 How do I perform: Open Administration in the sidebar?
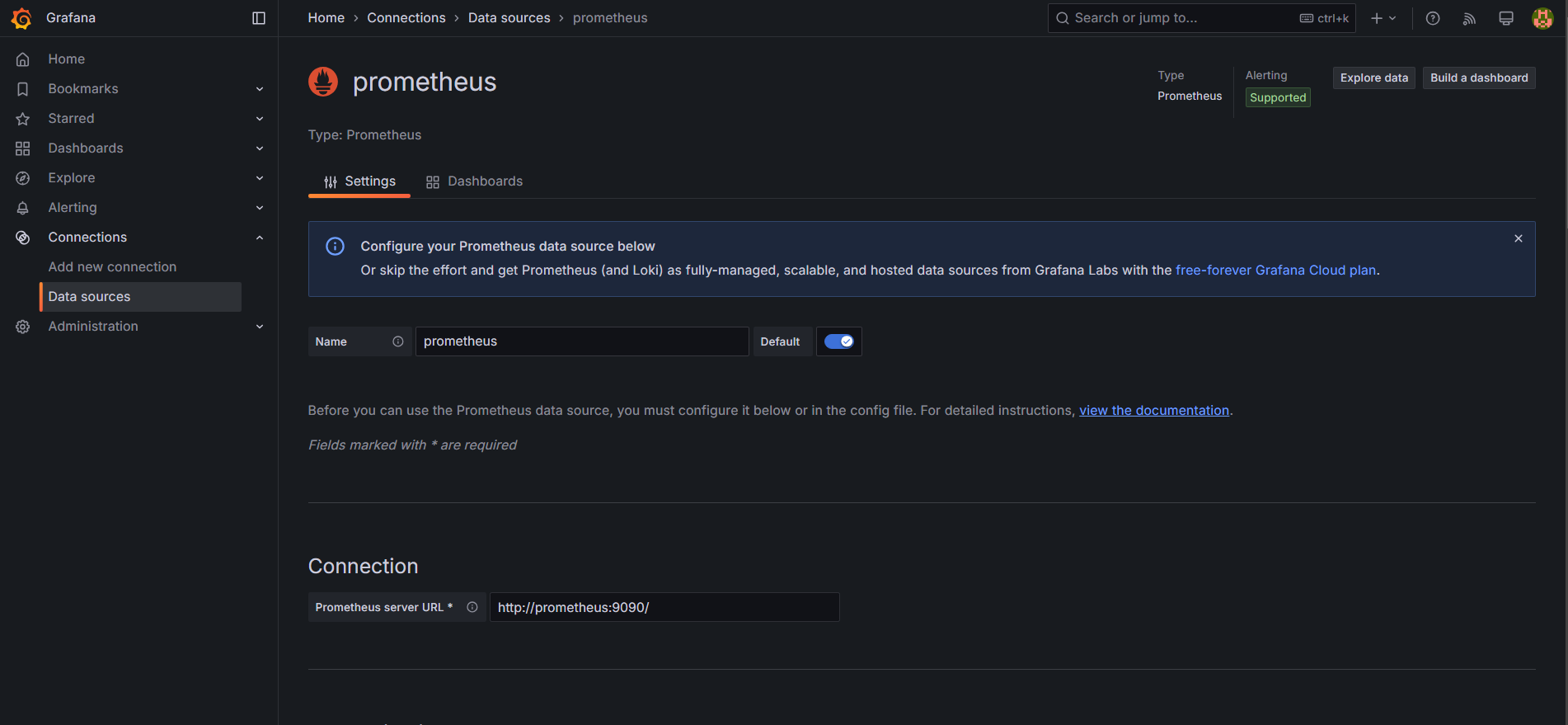coord(93,327)
